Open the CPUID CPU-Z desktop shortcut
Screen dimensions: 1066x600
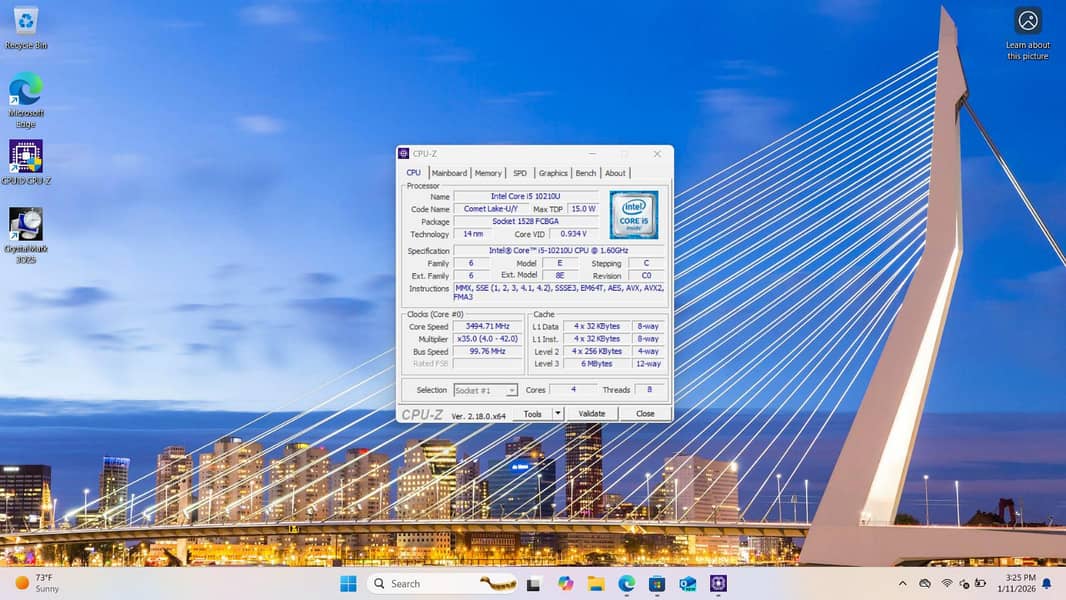26,158
